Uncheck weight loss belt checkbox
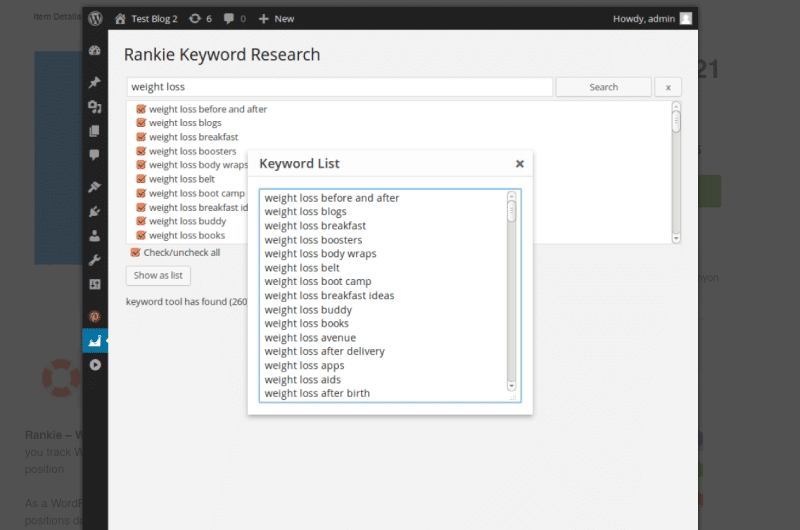 click(141, 179)
